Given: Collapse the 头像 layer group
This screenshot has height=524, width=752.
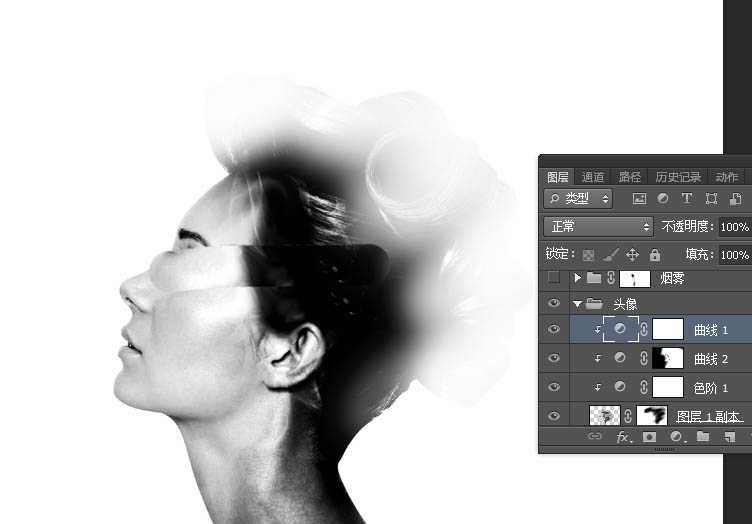Looking at the screenshot, I should (577, 304).
